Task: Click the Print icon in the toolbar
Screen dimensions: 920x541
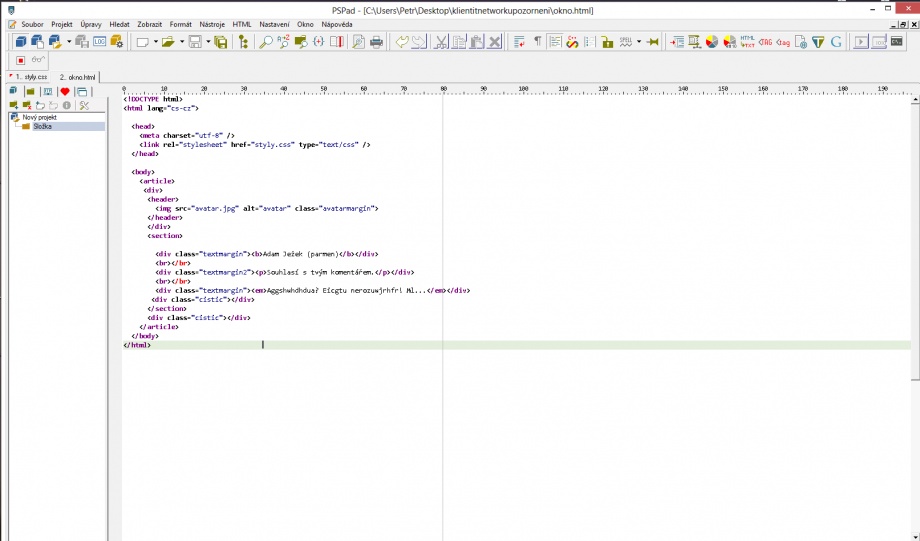Action: coord(377,42)
